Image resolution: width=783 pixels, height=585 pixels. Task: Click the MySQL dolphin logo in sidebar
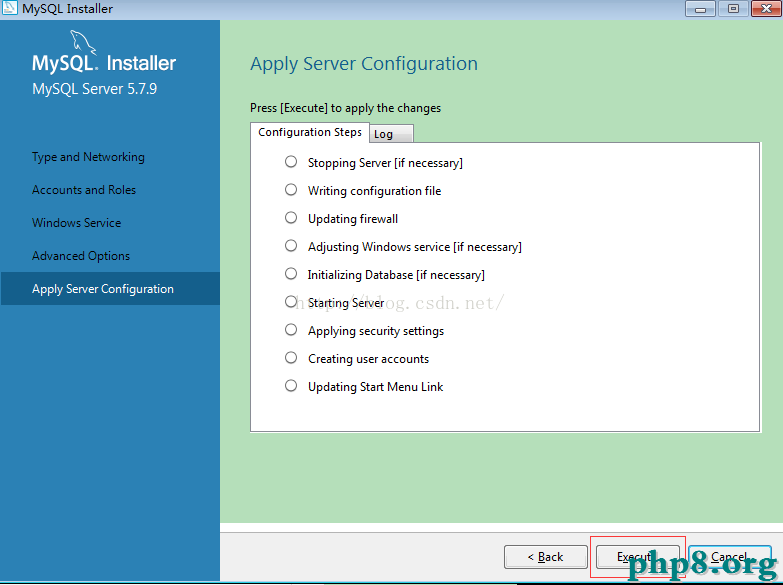click(x=83, y=42)
